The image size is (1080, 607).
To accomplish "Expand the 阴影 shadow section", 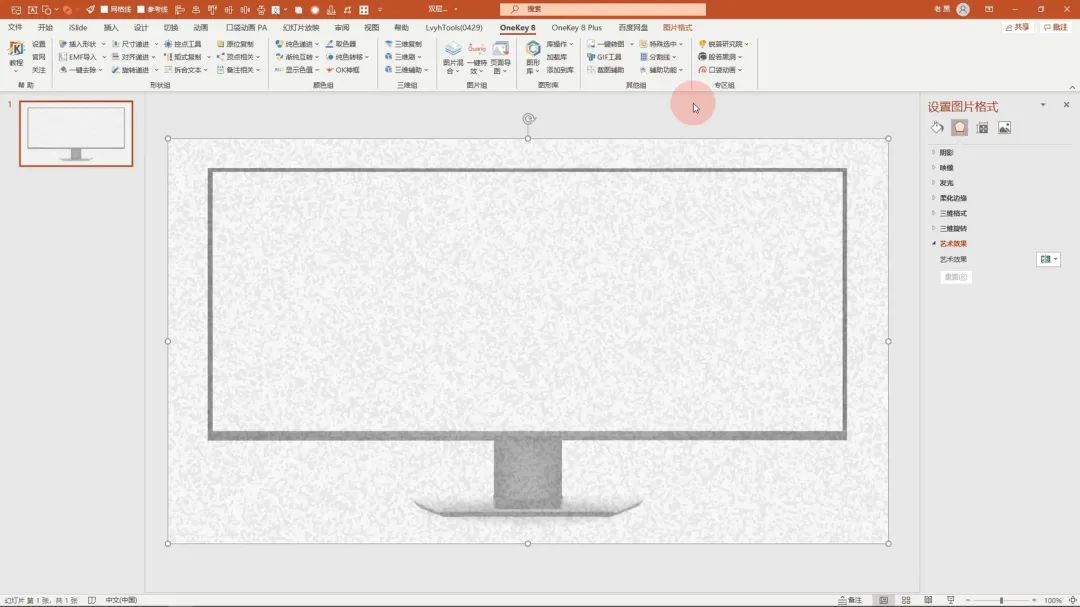I will tap(946, 153).
